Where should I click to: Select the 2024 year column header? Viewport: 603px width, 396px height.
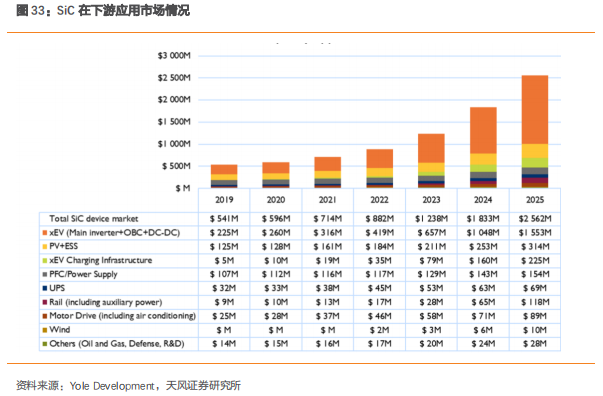pyautogui.click(x=483, y=200)
